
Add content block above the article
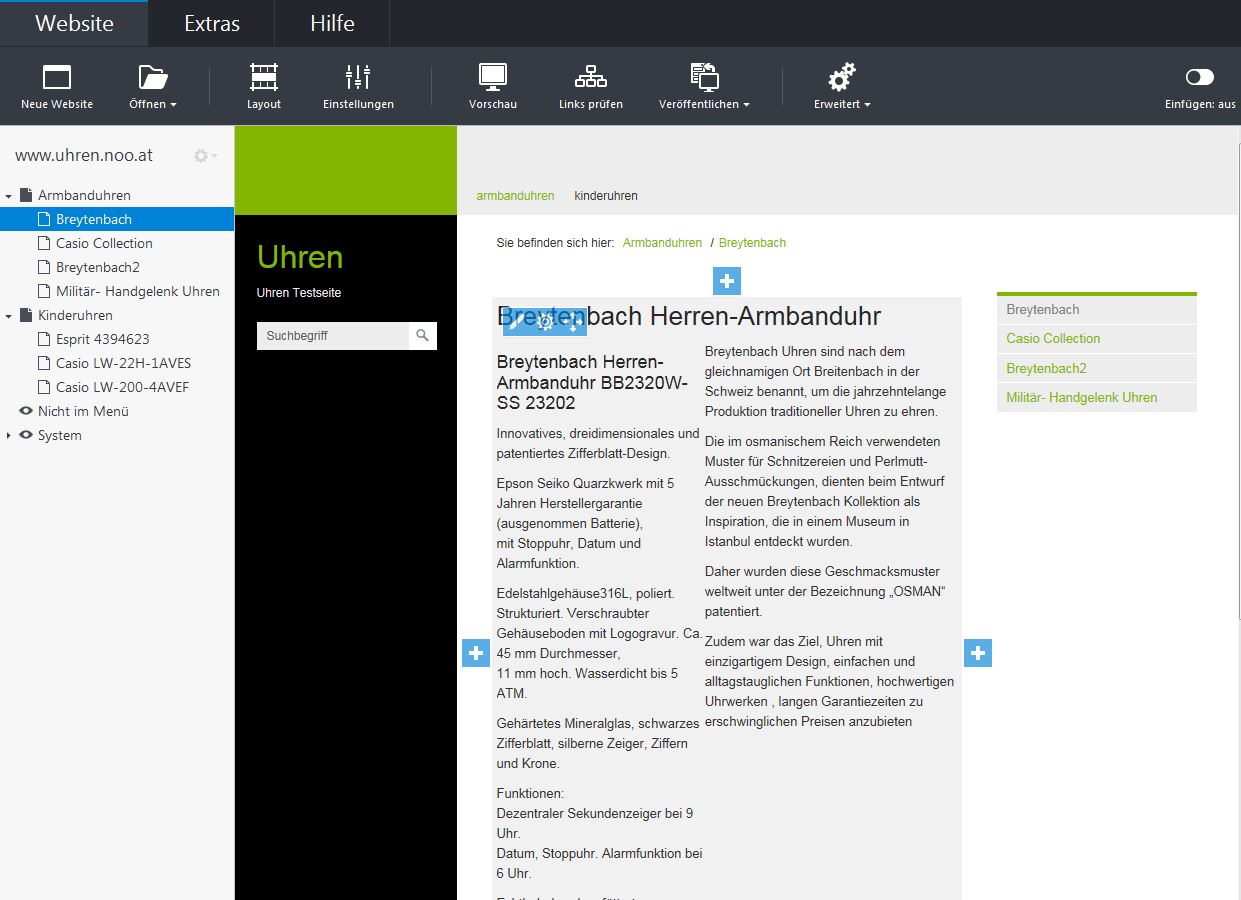pyautogui.click(x=727, y=281)
